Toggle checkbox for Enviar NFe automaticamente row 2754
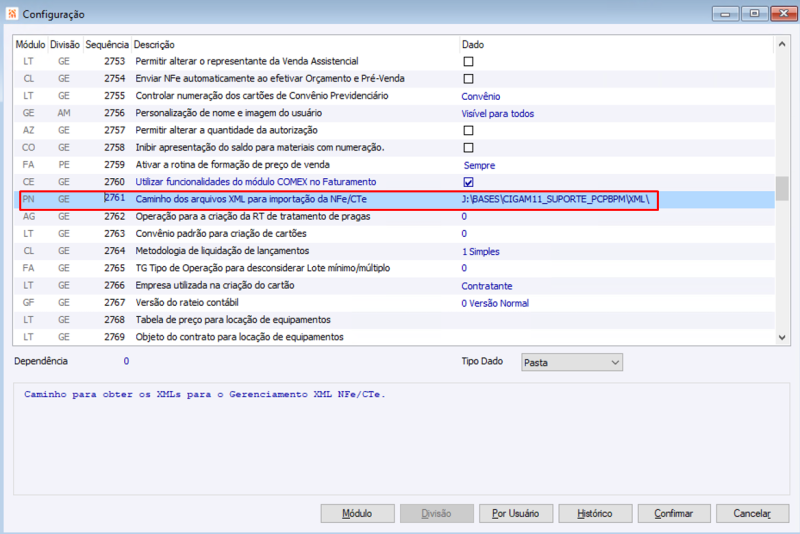800x534 pixels. pos(468,79)
